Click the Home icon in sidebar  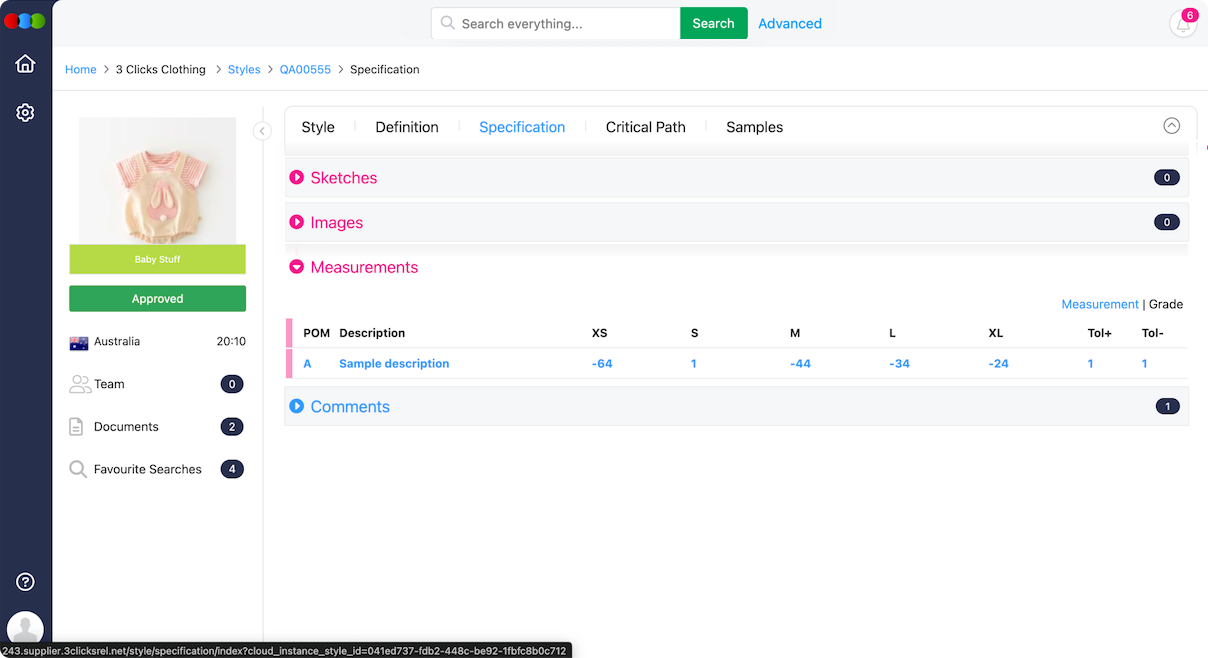[25, 64]
